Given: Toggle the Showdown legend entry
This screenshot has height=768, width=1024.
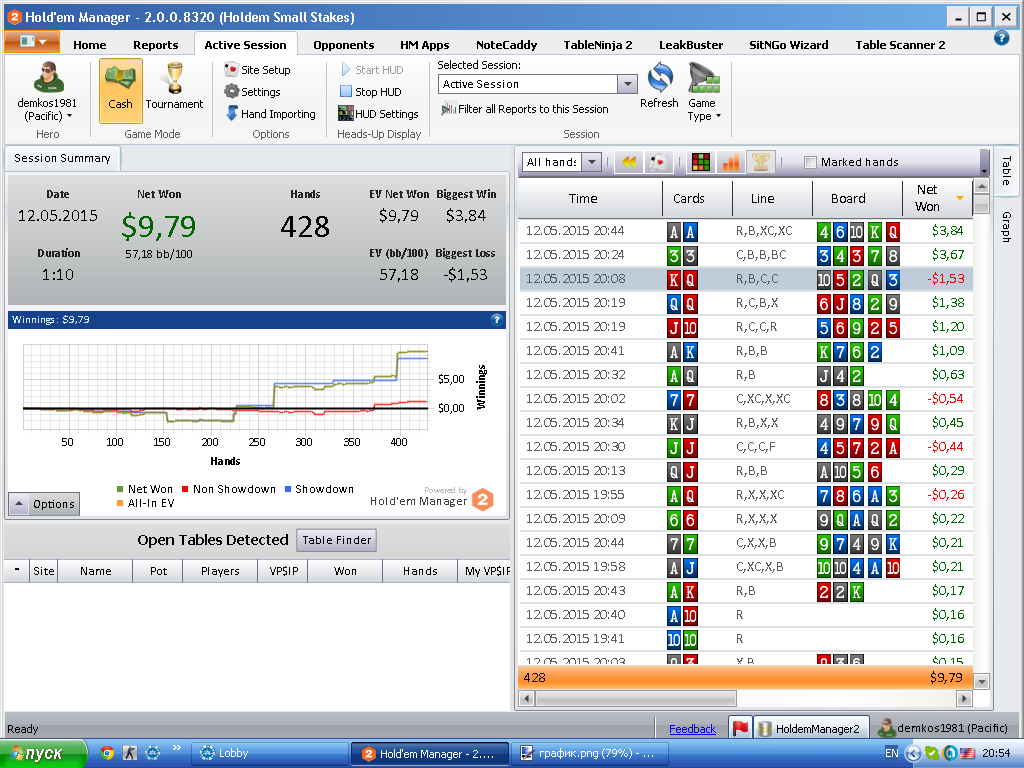Looking at the screenshot, I should [x=319, y=489].
